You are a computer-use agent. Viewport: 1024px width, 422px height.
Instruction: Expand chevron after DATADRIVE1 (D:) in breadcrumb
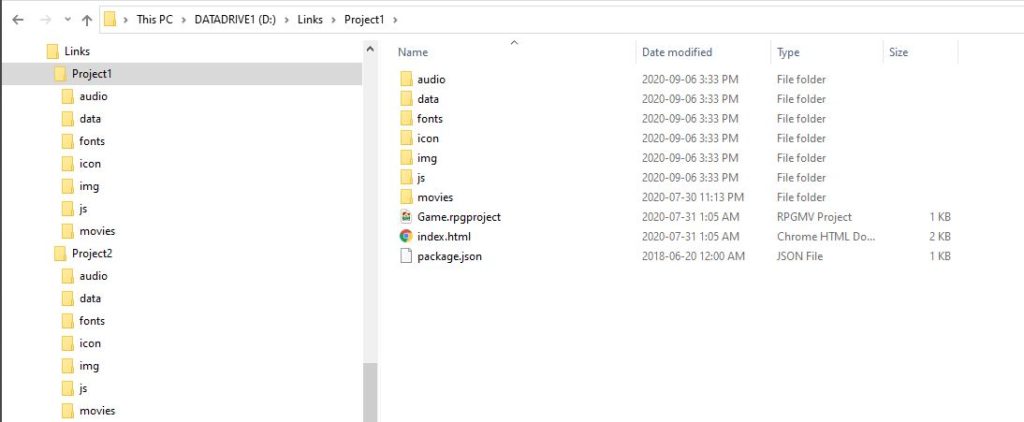(x=287, y=20)
